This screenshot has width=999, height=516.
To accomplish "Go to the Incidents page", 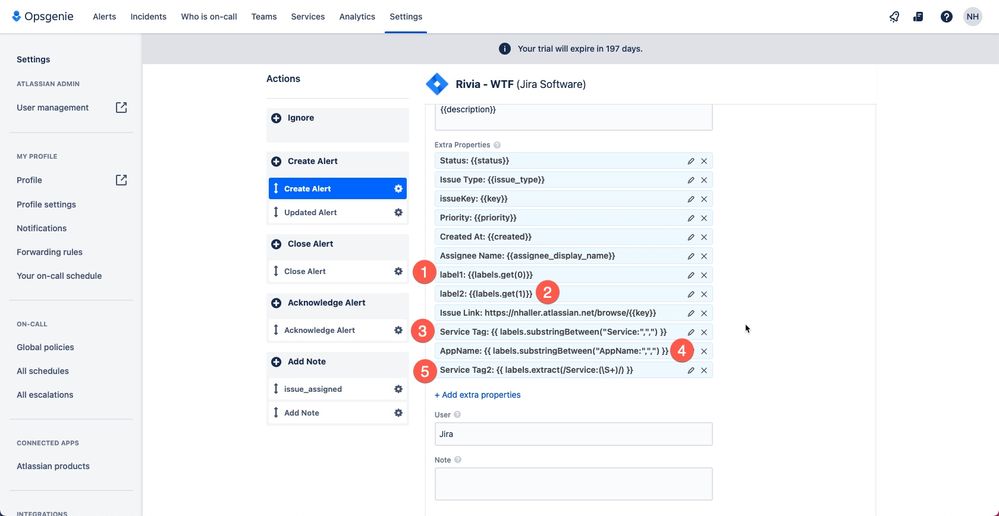I will pyautogui.click(x=148, y=17).
